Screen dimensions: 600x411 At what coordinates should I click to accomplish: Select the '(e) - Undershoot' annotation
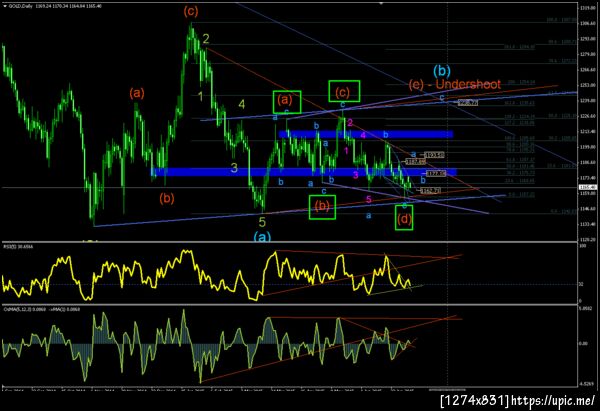click(455, 84)
